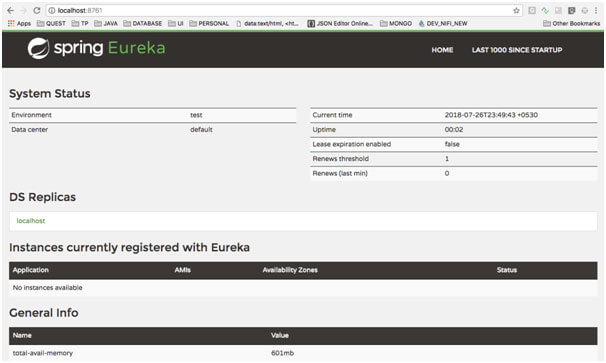Open the JSON Editor Online bookmark

340,24
